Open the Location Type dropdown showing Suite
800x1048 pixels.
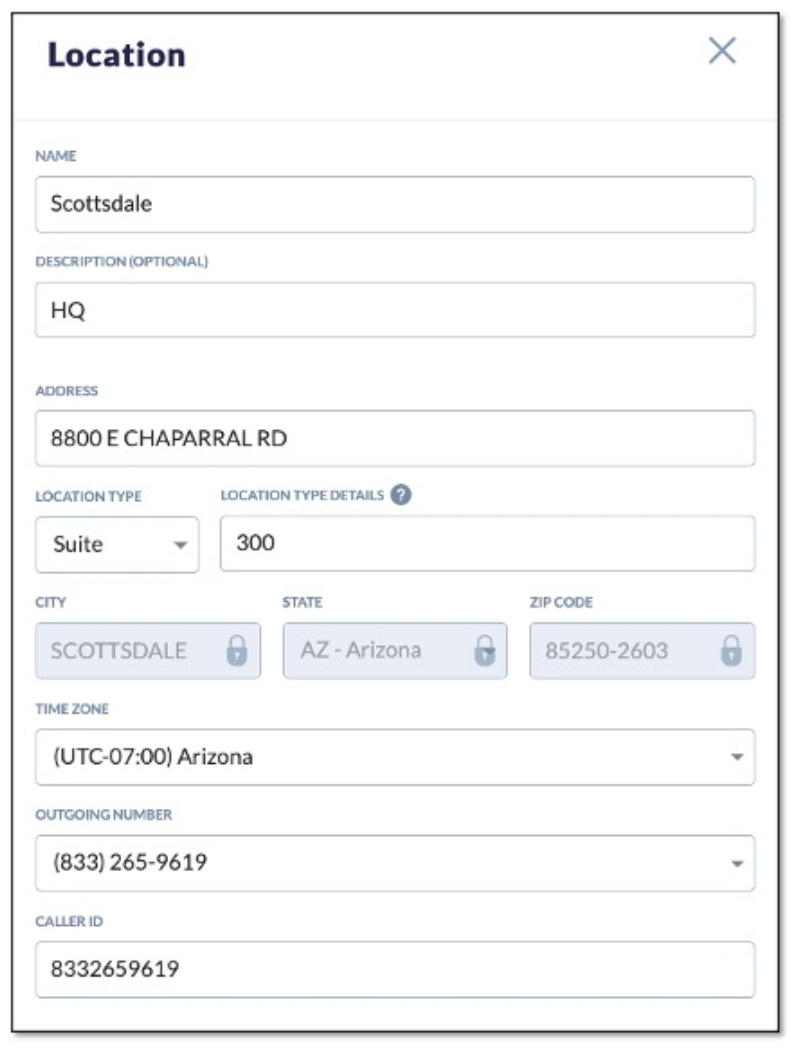(117, 545)
